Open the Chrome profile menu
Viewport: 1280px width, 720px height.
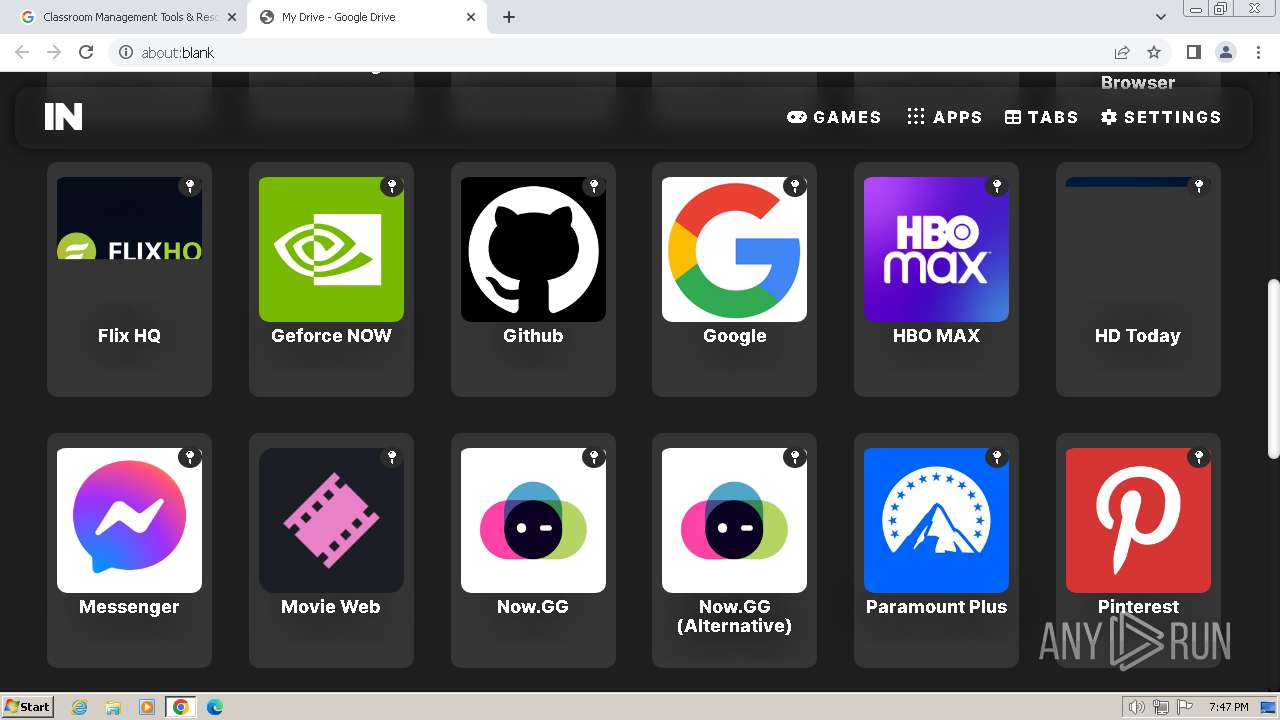click(x=1225, y=52)
